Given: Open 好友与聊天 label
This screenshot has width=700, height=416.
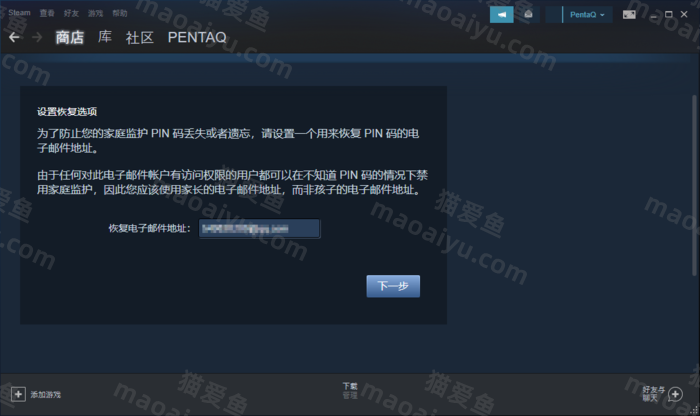Looking at the screenshot, I should (x=653, y=394).
